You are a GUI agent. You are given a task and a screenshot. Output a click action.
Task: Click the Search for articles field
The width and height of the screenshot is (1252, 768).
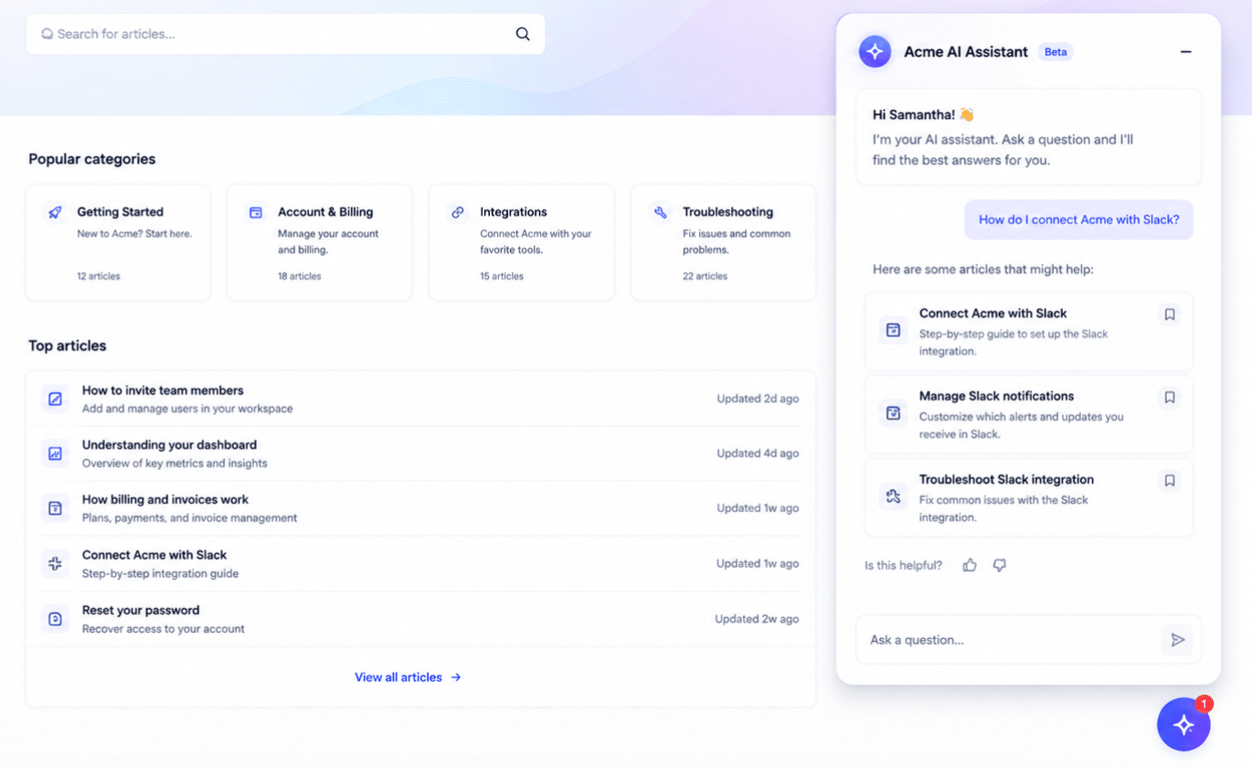tap(285, 34)
